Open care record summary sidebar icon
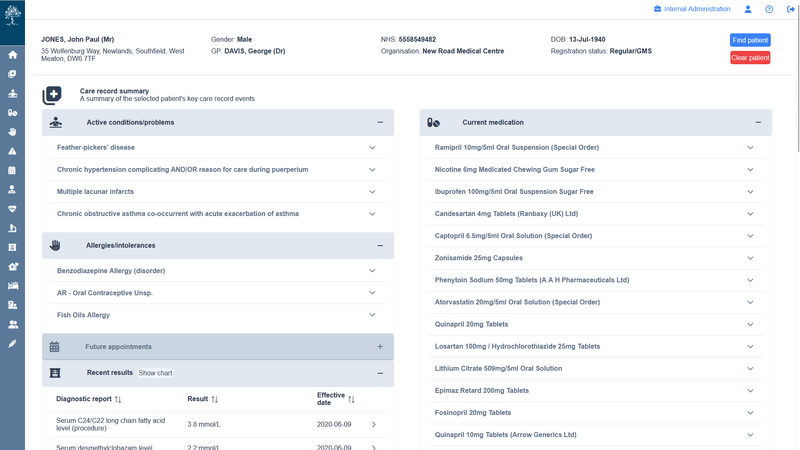800x450 pixels. pyautogui.click(x=12, y=74)
